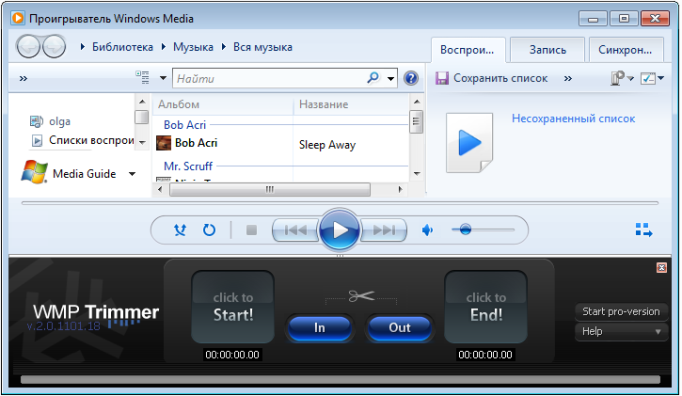682x396 pixels.
Task: Open checkmark options dropdown arrow
Action: click(661, 78)
